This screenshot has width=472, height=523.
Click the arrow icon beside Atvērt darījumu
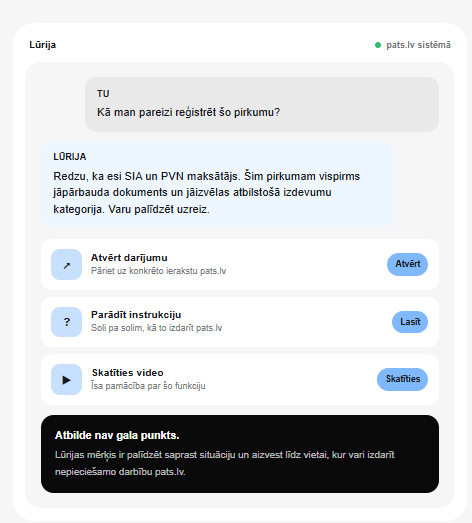tap(66, 265)
